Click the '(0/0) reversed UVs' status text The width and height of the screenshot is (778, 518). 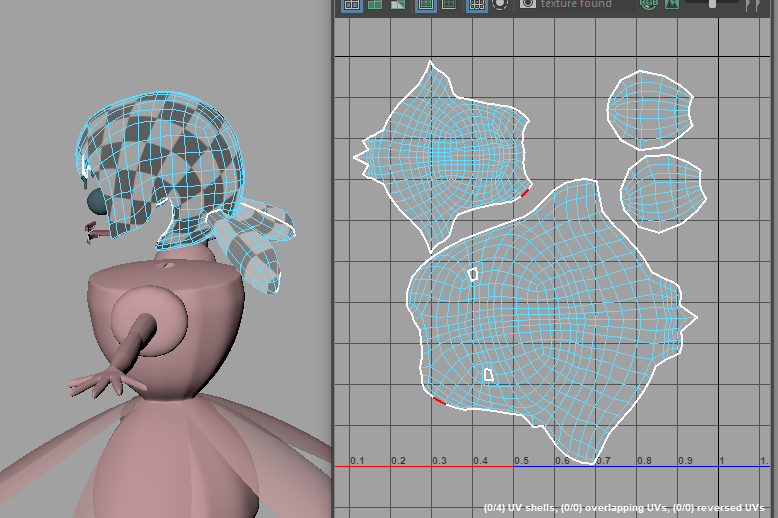point(718,508)
